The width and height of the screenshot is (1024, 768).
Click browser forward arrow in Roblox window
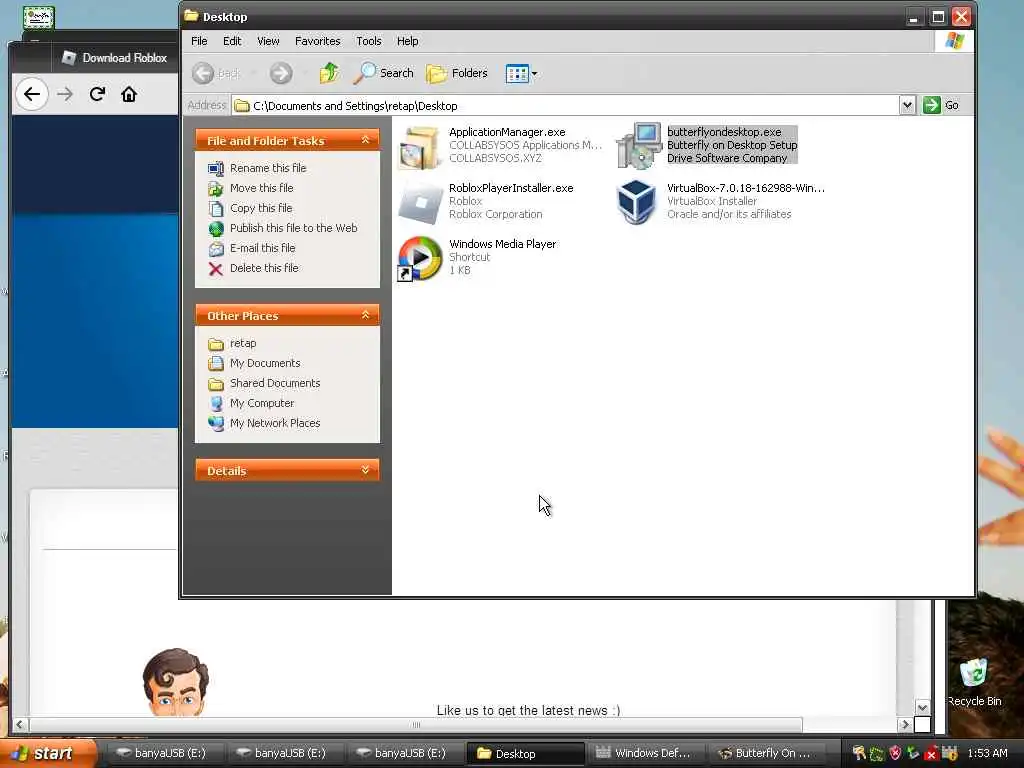[x=65, y=94]
